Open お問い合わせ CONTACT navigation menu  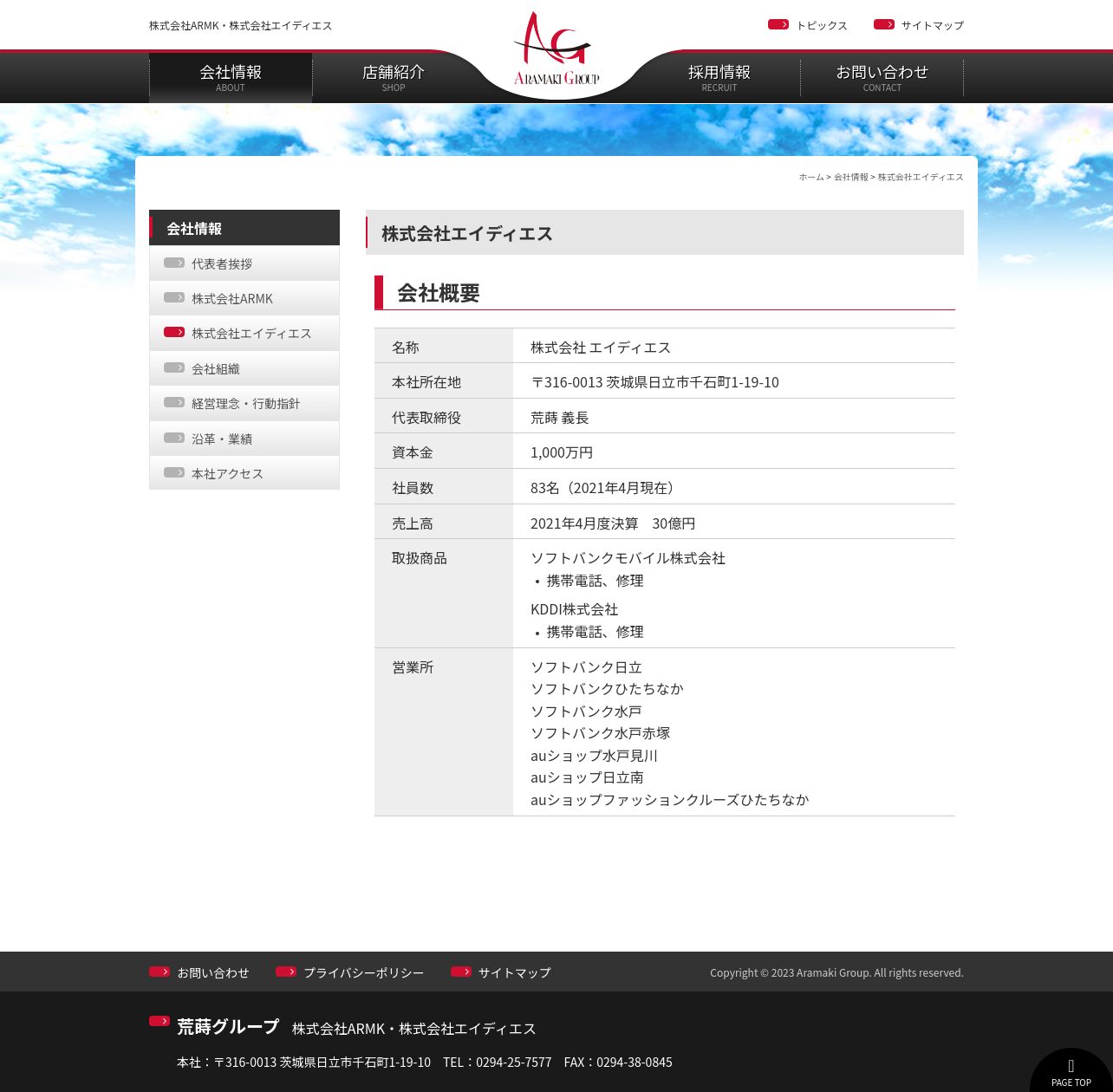click(x=882, y=77)
